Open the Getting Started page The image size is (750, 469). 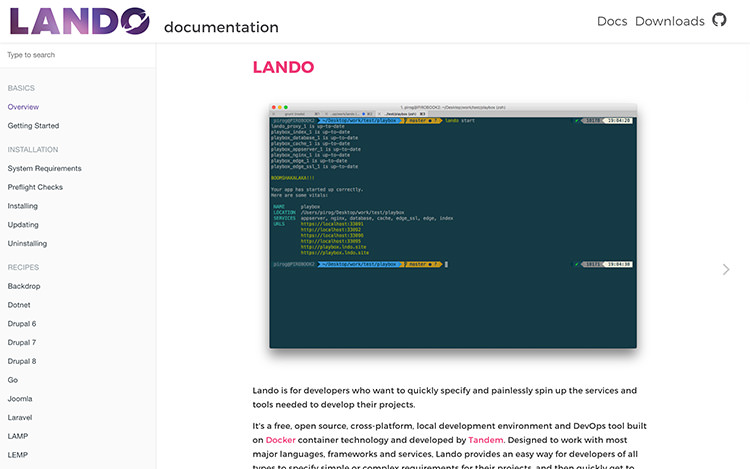33,126
